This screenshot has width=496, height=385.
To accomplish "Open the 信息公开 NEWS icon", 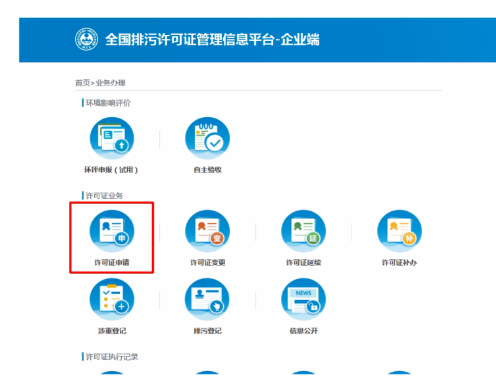I will [303, 299].
